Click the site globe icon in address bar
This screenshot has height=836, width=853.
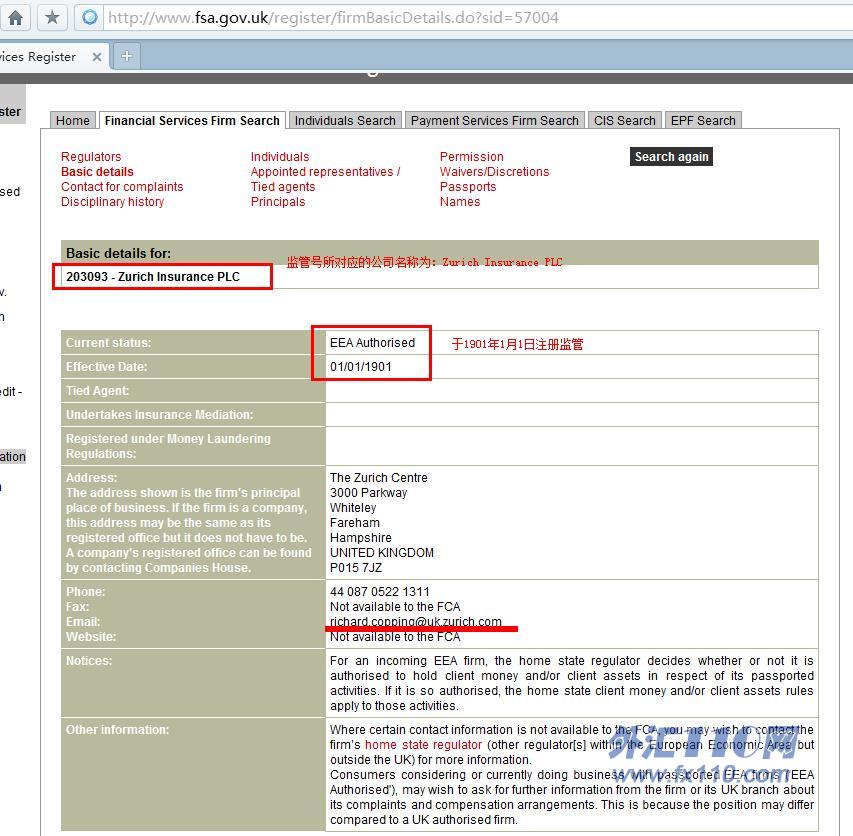(90, 17)
